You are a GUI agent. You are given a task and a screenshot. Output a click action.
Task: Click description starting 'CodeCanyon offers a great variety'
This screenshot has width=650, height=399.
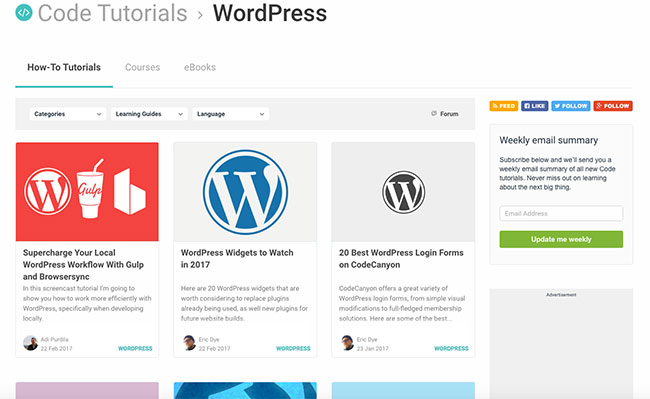pyautogui.click(x=402, y=303)
